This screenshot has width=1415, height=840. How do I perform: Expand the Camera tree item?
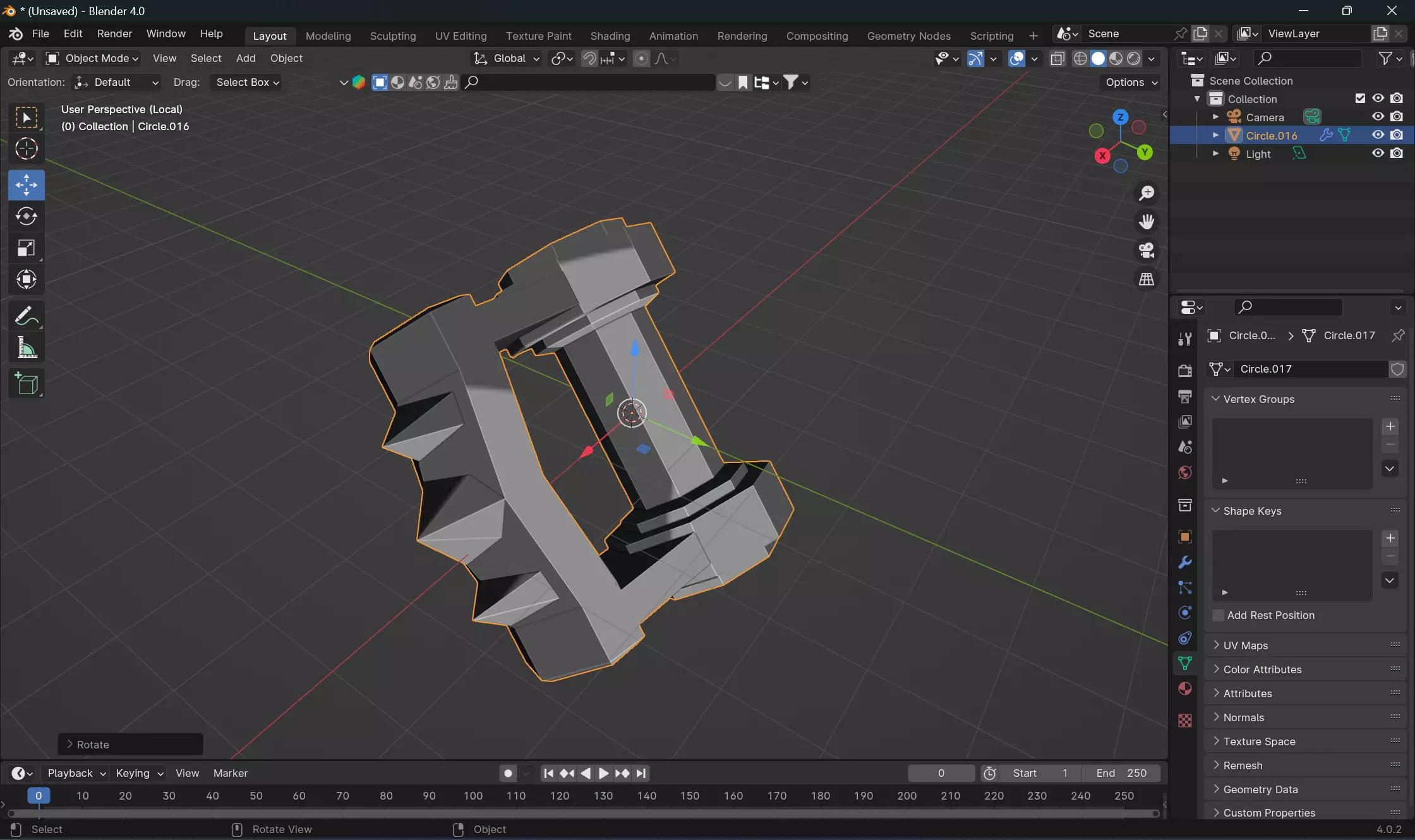click(x=1215, y=117)
